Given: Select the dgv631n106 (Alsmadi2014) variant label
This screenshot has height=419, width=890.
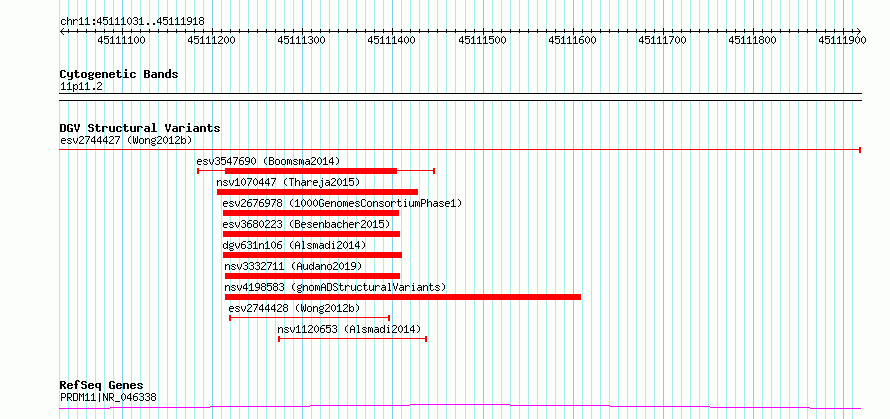Looking at the screenshot, I should click(x=295, y=245).
